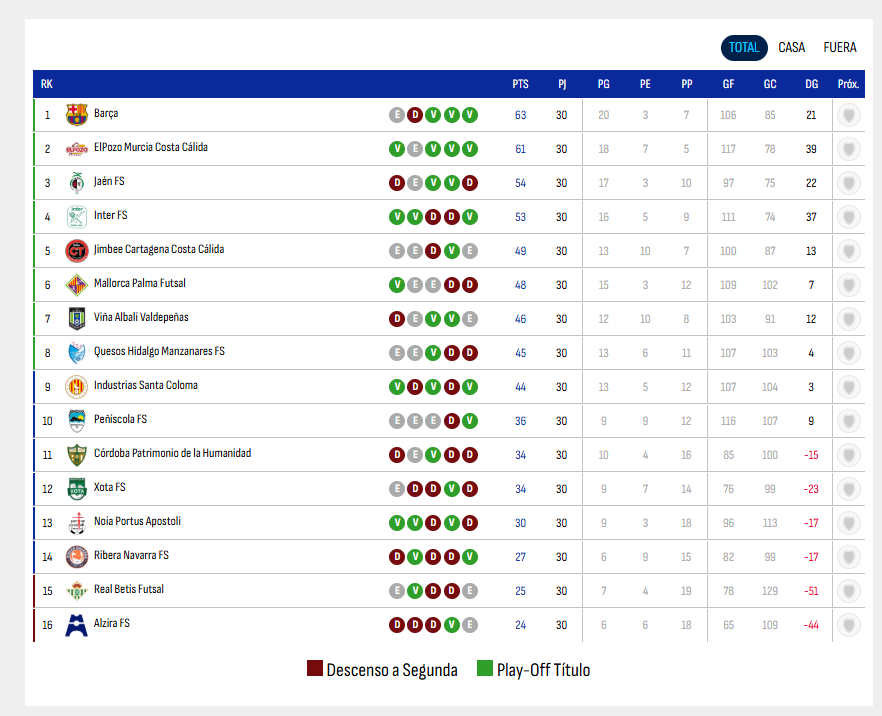The image size is (882, 716).
Task: Click Barça's next-opponent shield icon
Action: click(x=849, y=115)
